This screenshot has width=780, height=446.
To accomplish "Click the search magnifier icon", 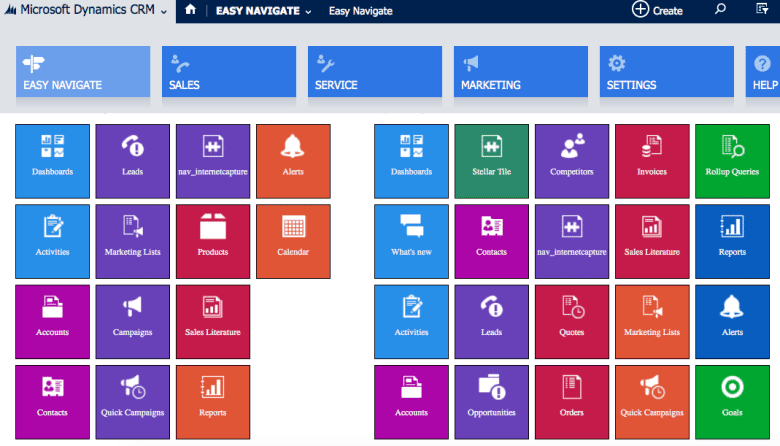I will 720,9.
